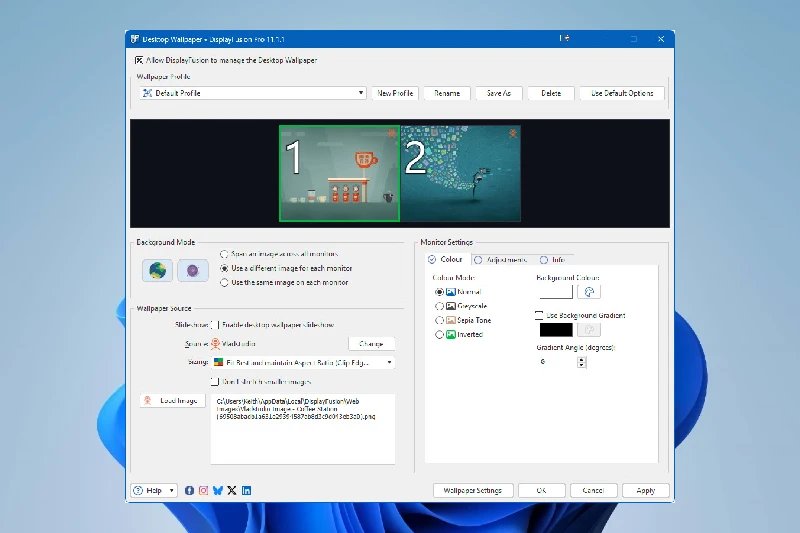Viewport: 800px width, 533px height.
Task: Select the Inverted radio button
Action: [439, 335]
